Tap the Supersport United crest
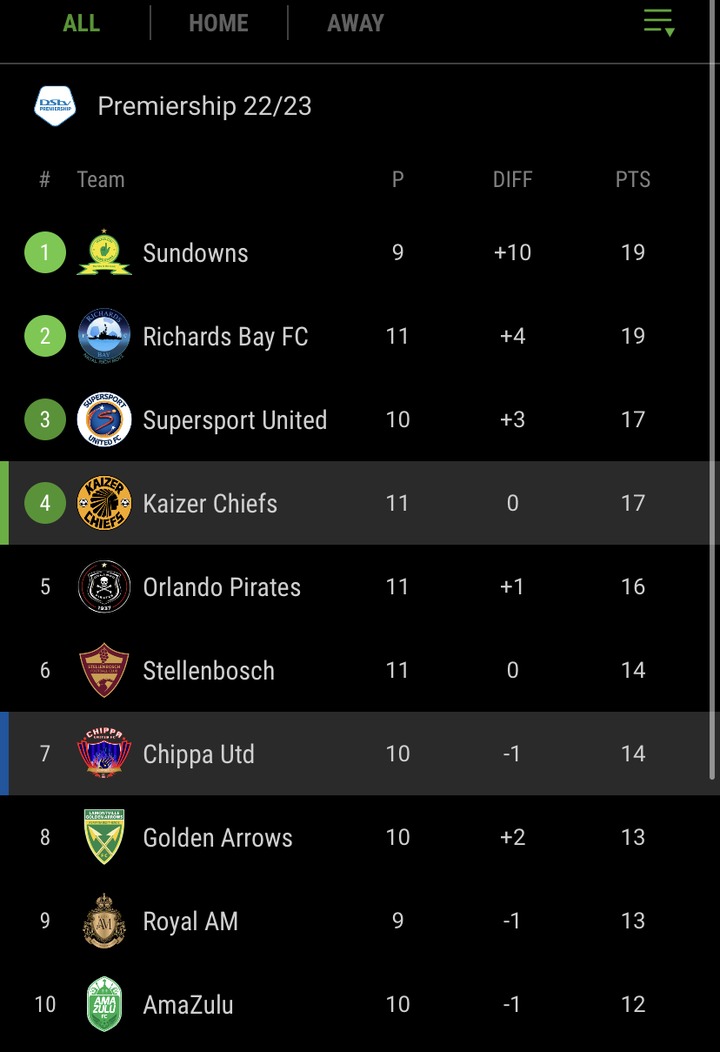Image resolution: width=720 pixels, height=1052 pixels. click(x=104, y=420)
